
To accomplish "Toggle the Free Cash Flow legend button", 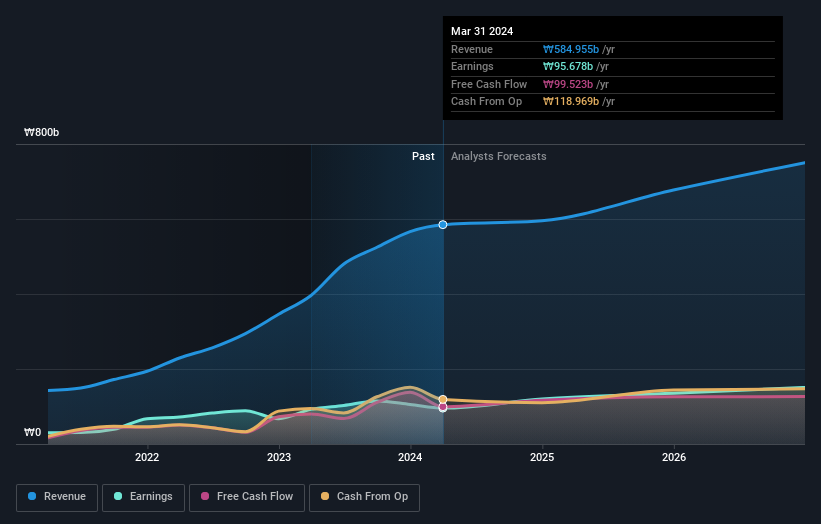I will click(x=247, y=497).
